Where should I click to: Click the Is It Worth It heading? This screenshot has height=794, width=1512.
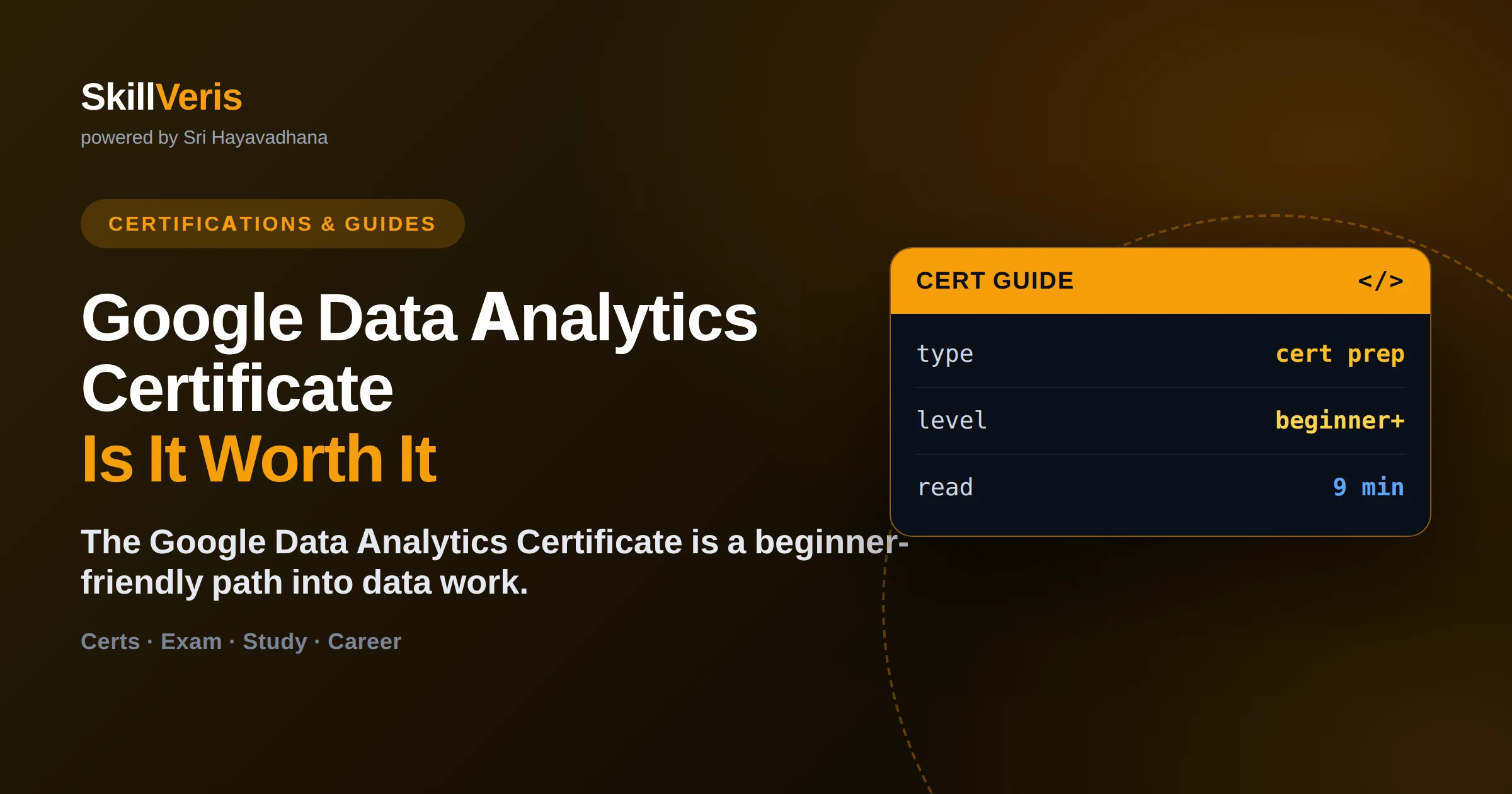[x=259, y=459]
